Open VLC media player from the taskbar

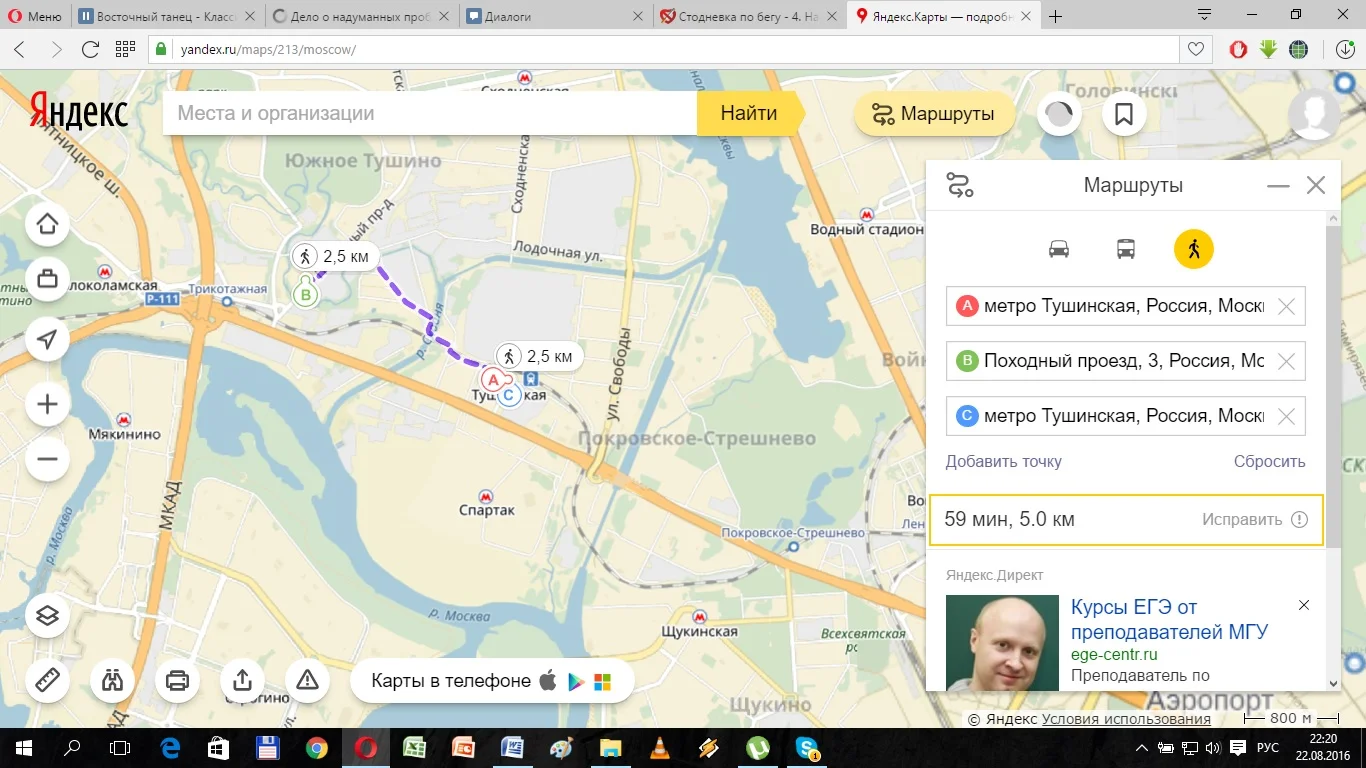click(659, 747)
